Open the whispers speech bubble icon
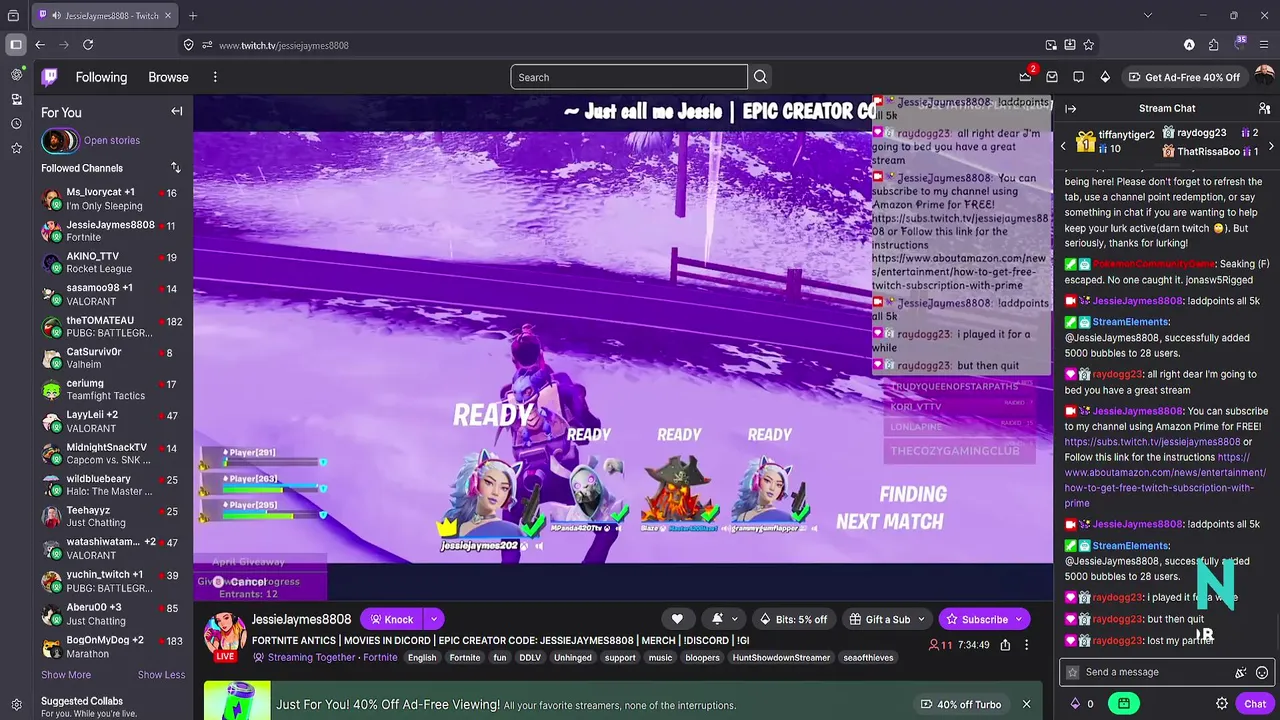This screenshot has height=720, width=1280. (1078, 77)
